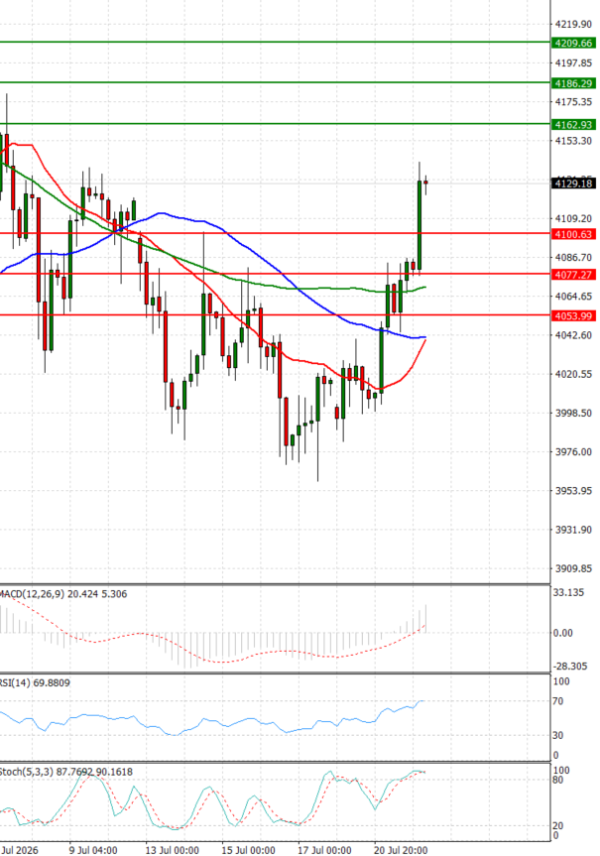Image resolution: width=600 pixels, height=856 pixels.
Task: Click the 4209.66 green resistance price label
Action: click(x=573, y=43)
